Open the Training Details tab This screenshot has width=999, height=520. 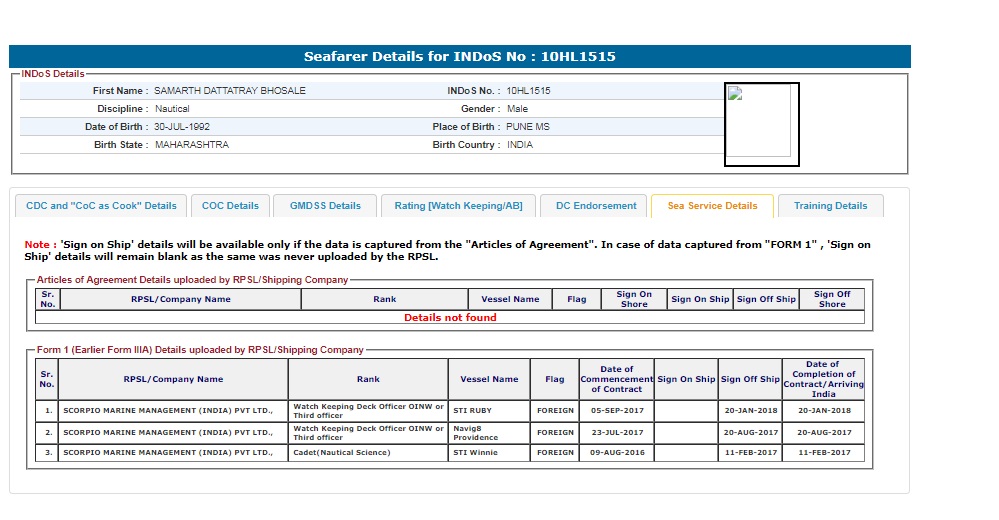pyautogui.click(x=830, y=206)
